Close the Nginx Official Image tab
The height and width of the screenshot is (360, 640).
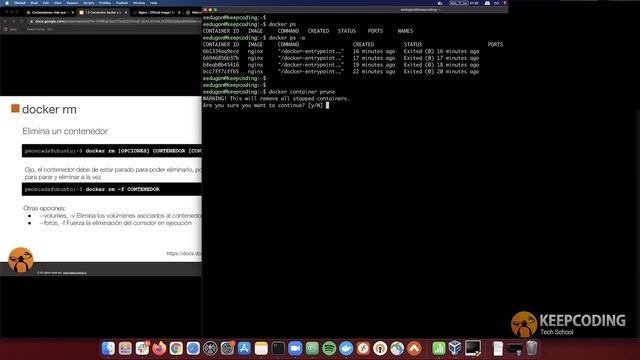pyautogui.click(x=179, y=13)
